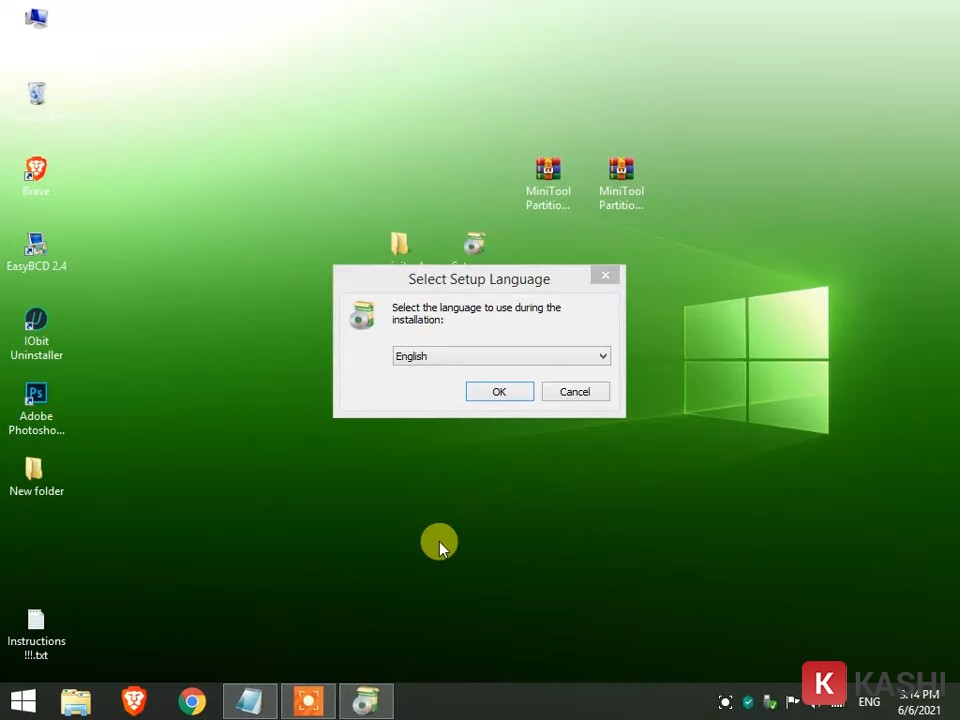The image size is (960, 720).
Task: Open the Windows Start menu
Action: [23, 702]
